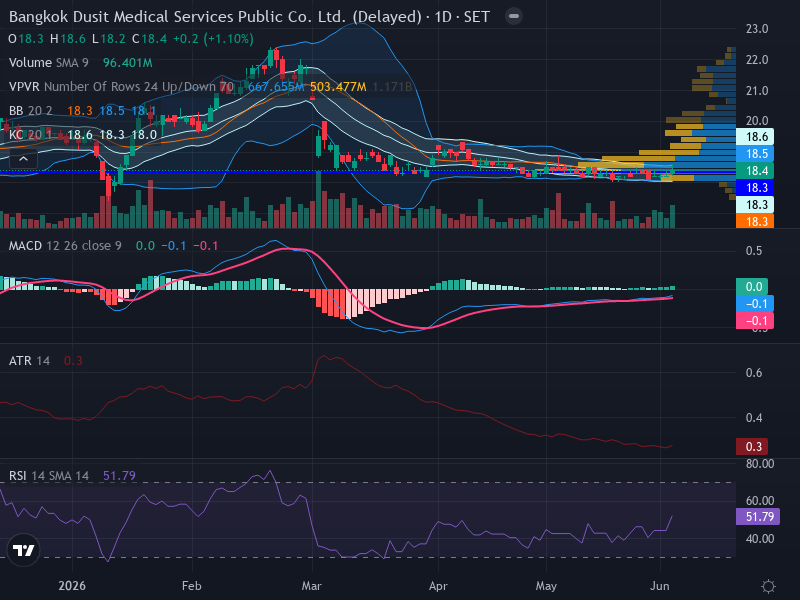Click the May label on time axis
Image resolution: width=800 pixels, height=600 pixels.
point(546,586)
